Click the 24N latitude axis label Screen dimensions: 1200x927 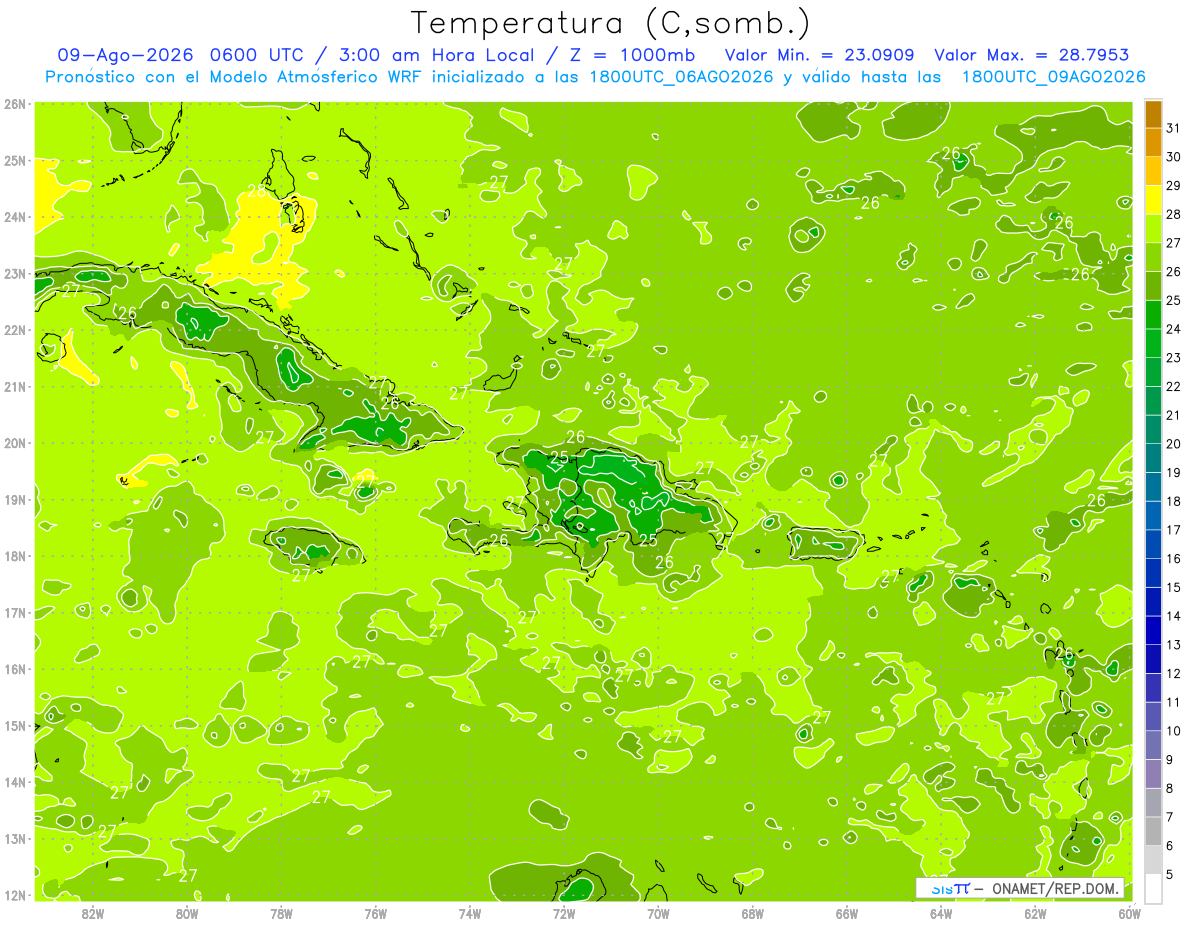tap(15, 217)
